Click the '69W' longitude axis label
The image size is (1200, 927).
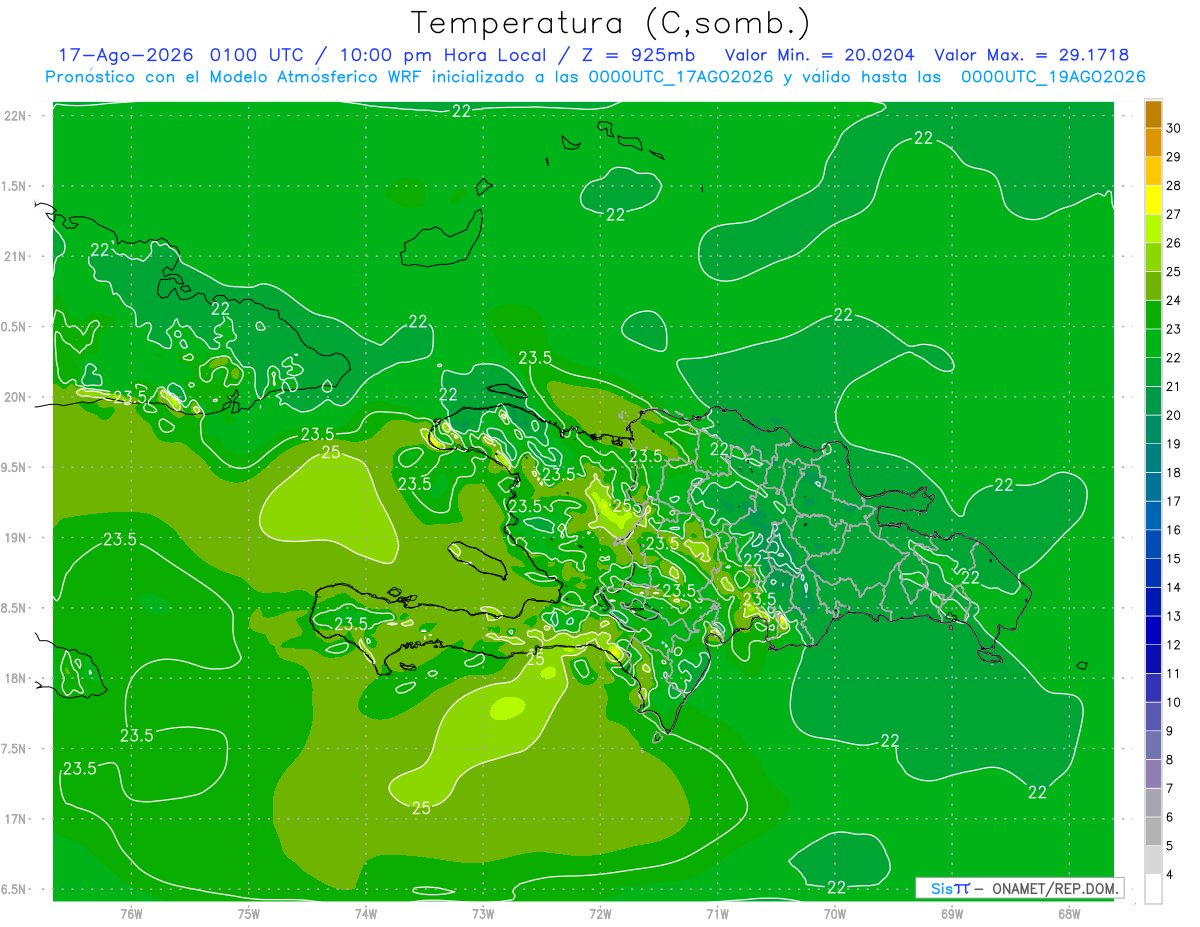[x=952, y=914]
